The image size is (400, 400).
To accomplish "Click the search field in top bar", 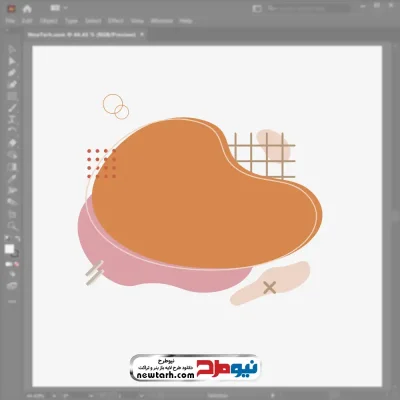I will pyautogui.click(x=308, y=9).
